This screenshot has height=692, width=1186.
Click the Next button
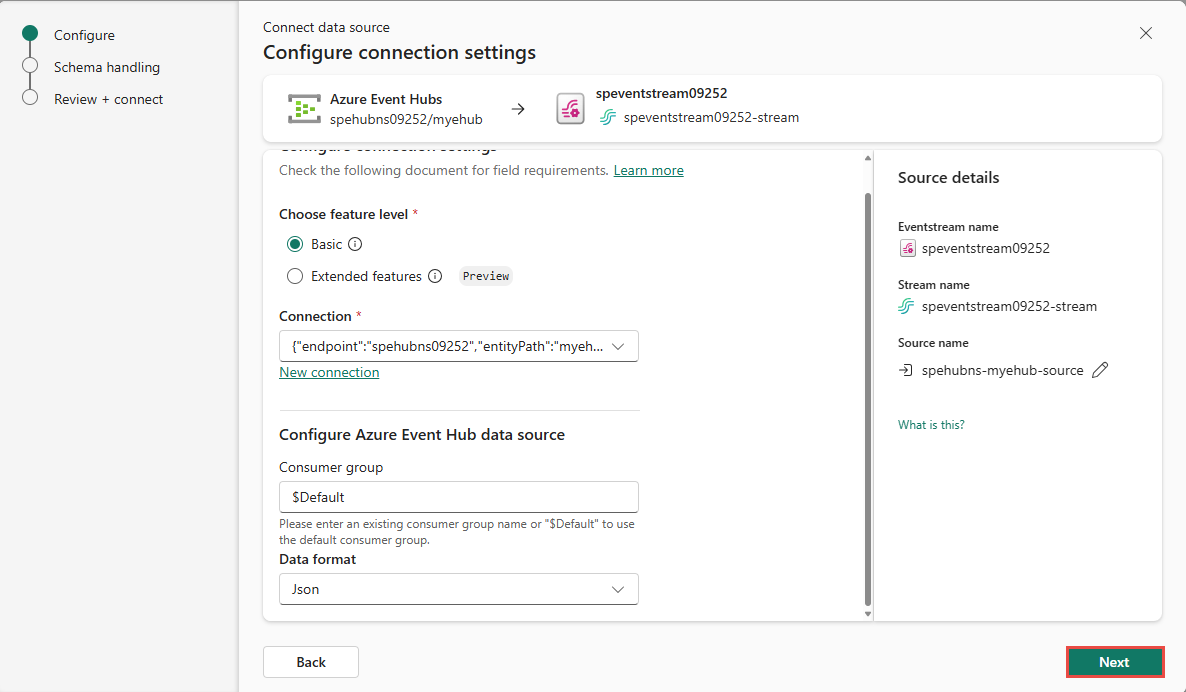(1114, 662)
